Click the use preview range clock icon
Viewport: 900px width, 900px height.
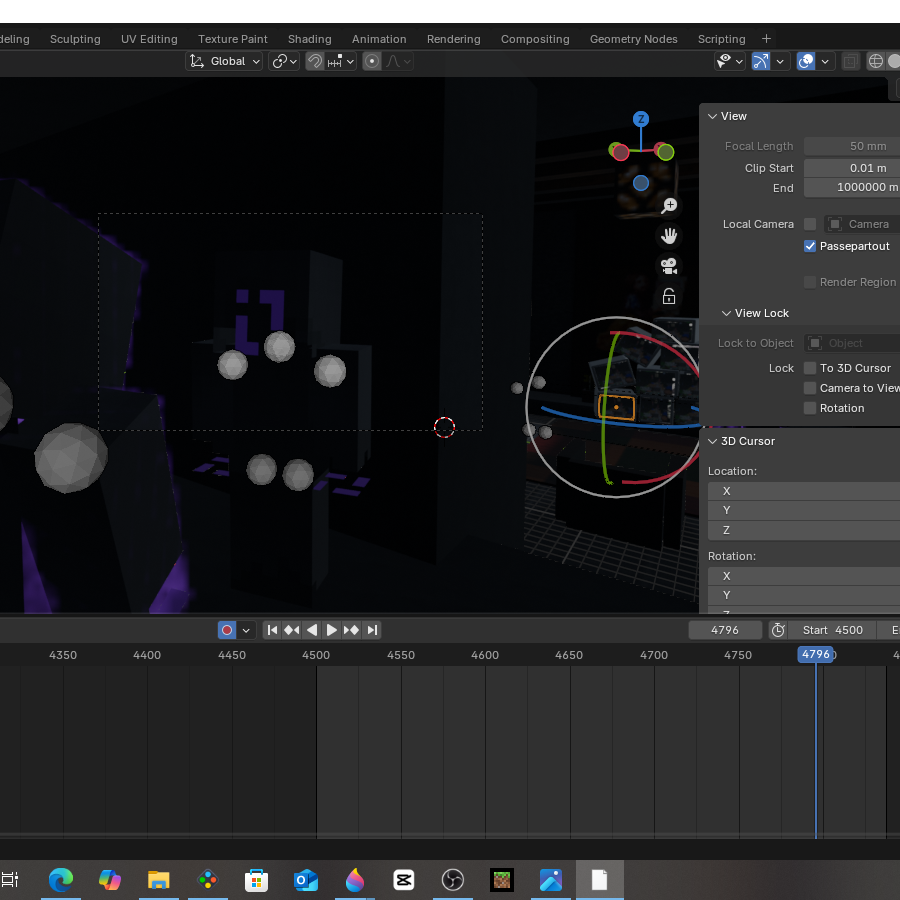(778, 630)
